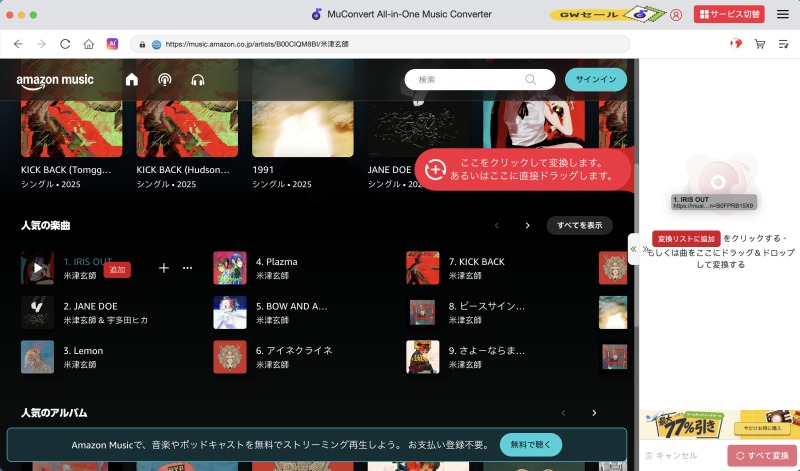Click the すべて変換 button
800x471 pixels.
pyautogui.click(x=762, y=456)
